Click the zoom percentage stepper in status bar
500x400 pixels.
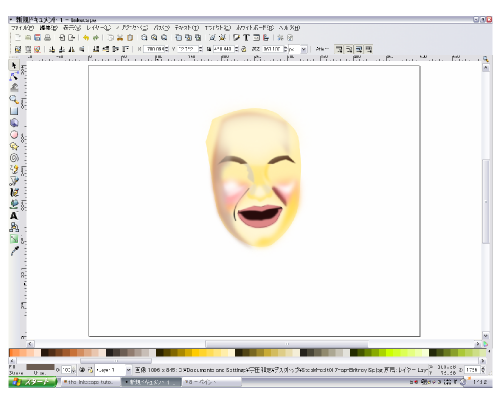click(483, 370)
